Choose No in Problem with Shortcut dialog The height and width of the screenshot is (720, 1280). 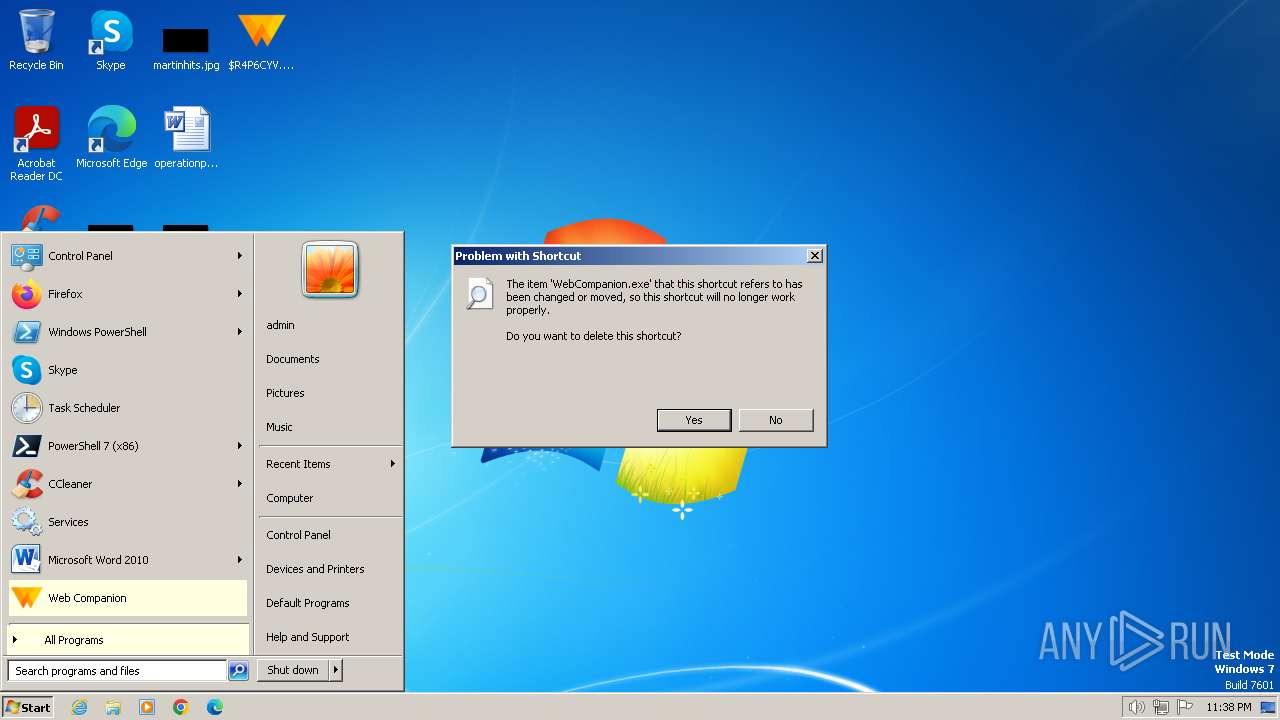pyautogui.click(x=776, y=420)
